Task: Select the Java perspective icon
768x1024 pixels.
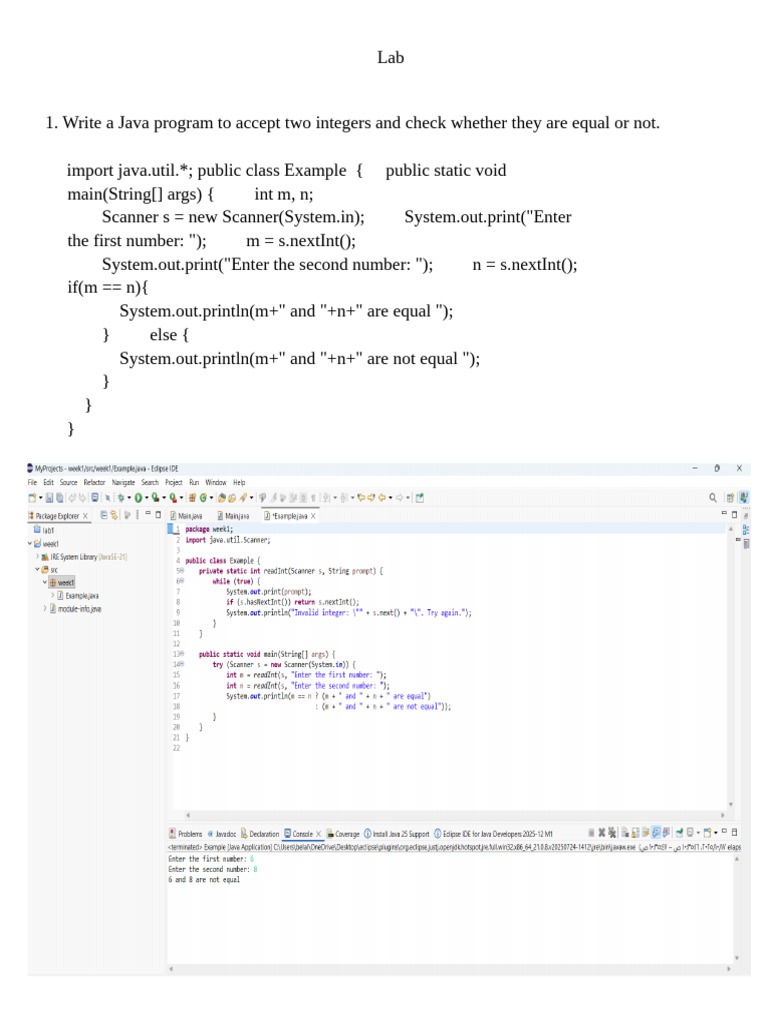Action: 744,498
